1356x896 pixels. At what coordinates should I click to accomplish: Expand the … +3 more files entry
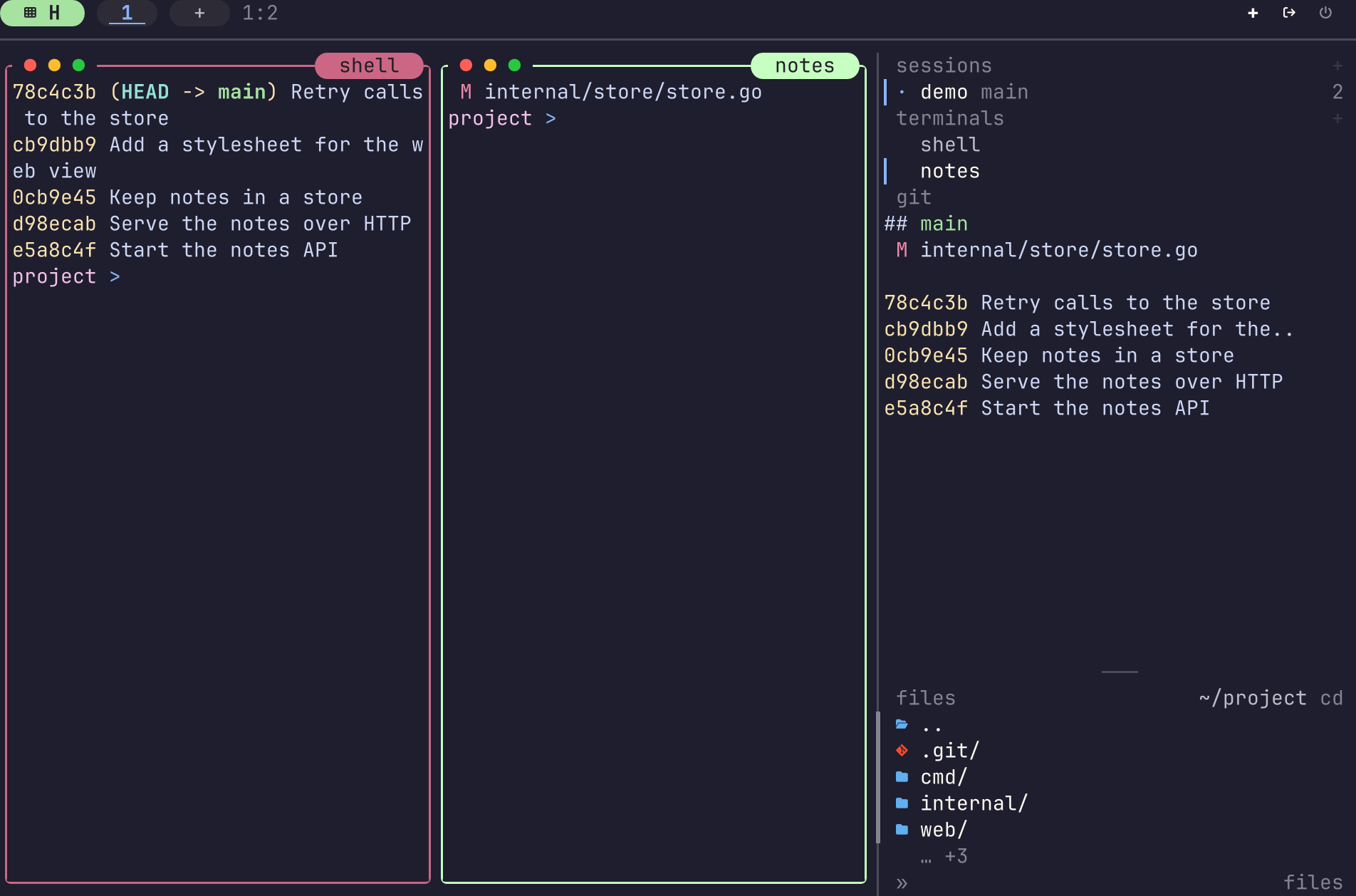tap(944, 856)
